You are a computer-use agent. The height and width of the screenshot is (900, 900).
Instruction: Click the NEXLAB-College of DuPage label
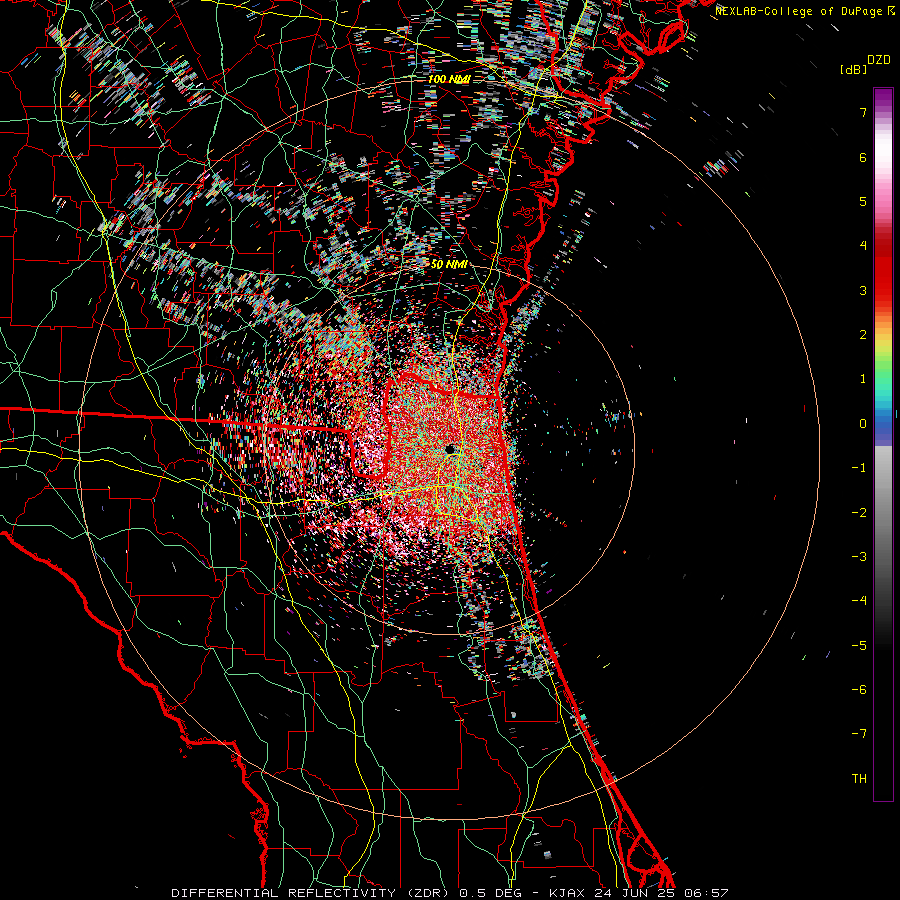pyautogui.click(x=798, y=11)
